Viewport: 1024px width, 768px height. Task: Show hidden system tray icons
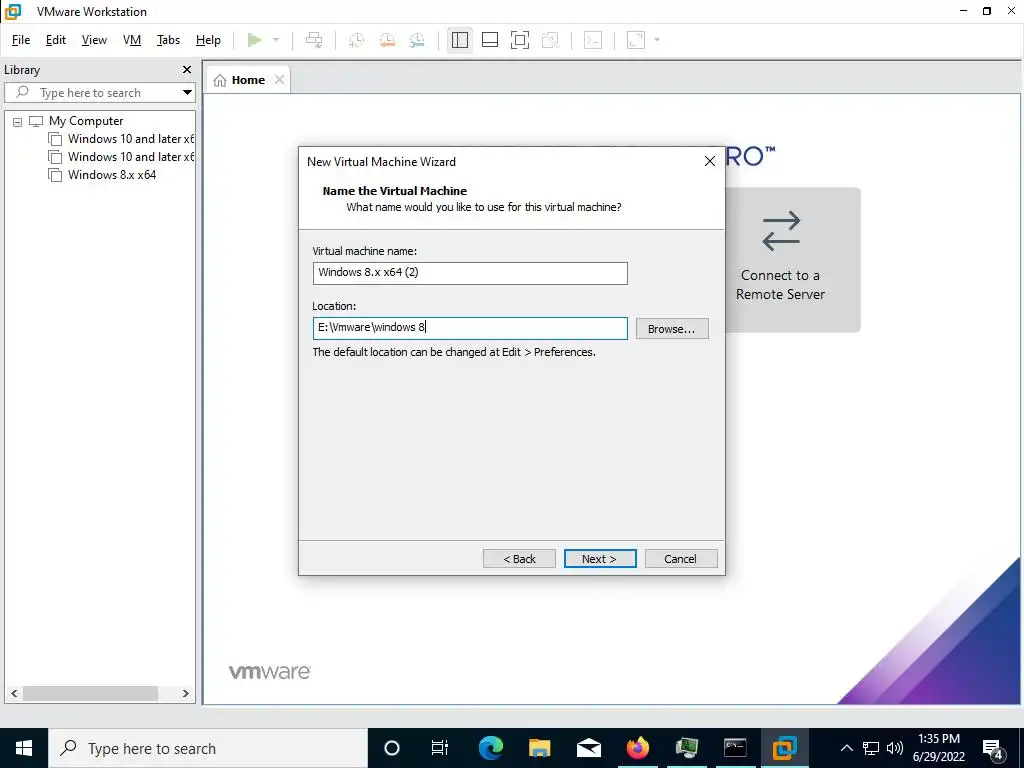click(x=846, y=748)
